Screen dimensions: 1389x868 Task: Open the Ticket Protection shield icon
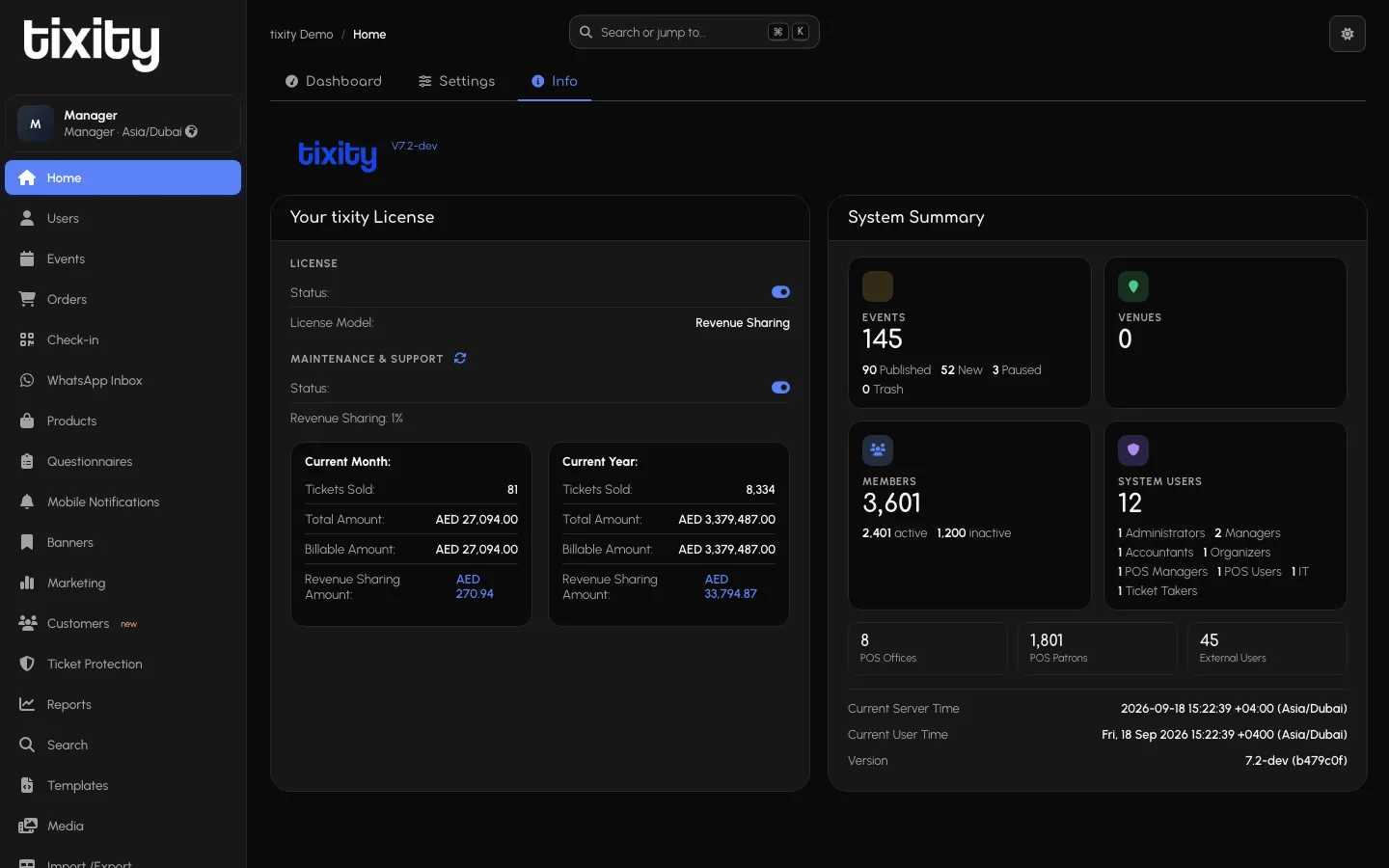(x=27, y=664)
